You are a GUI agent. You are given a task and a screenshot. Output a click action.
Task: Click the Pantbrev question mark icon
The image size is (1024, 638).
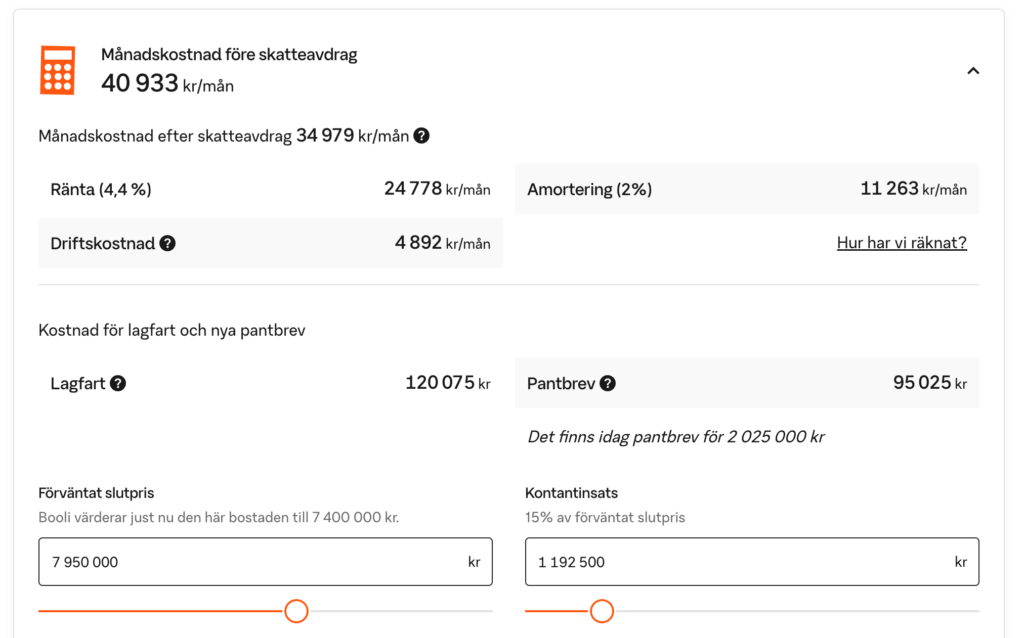607,383
